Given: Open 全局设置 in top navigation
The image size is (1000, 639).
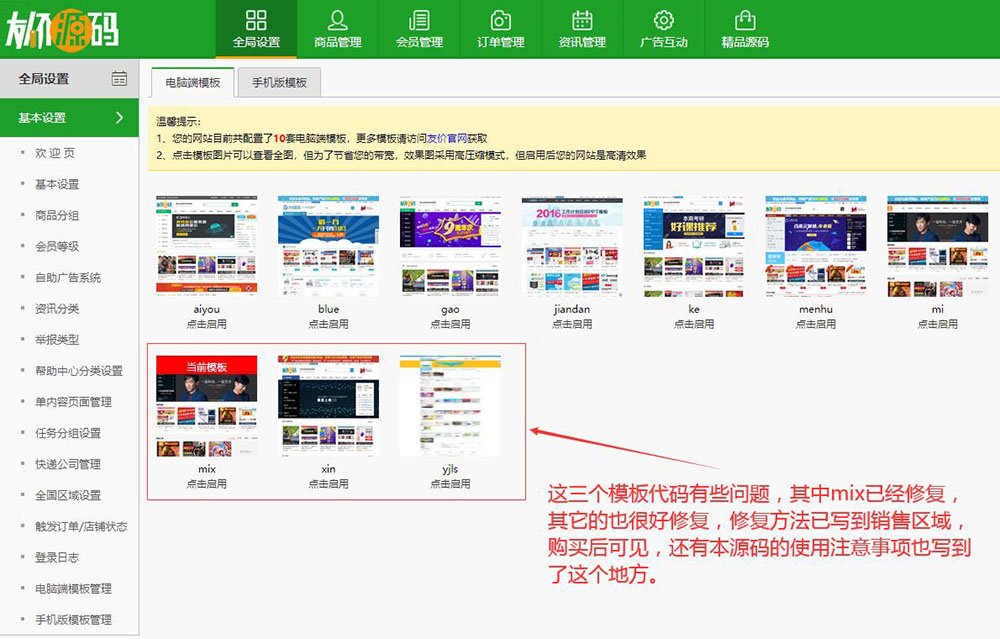Looking at the screenshot, I should coord(256,29).
